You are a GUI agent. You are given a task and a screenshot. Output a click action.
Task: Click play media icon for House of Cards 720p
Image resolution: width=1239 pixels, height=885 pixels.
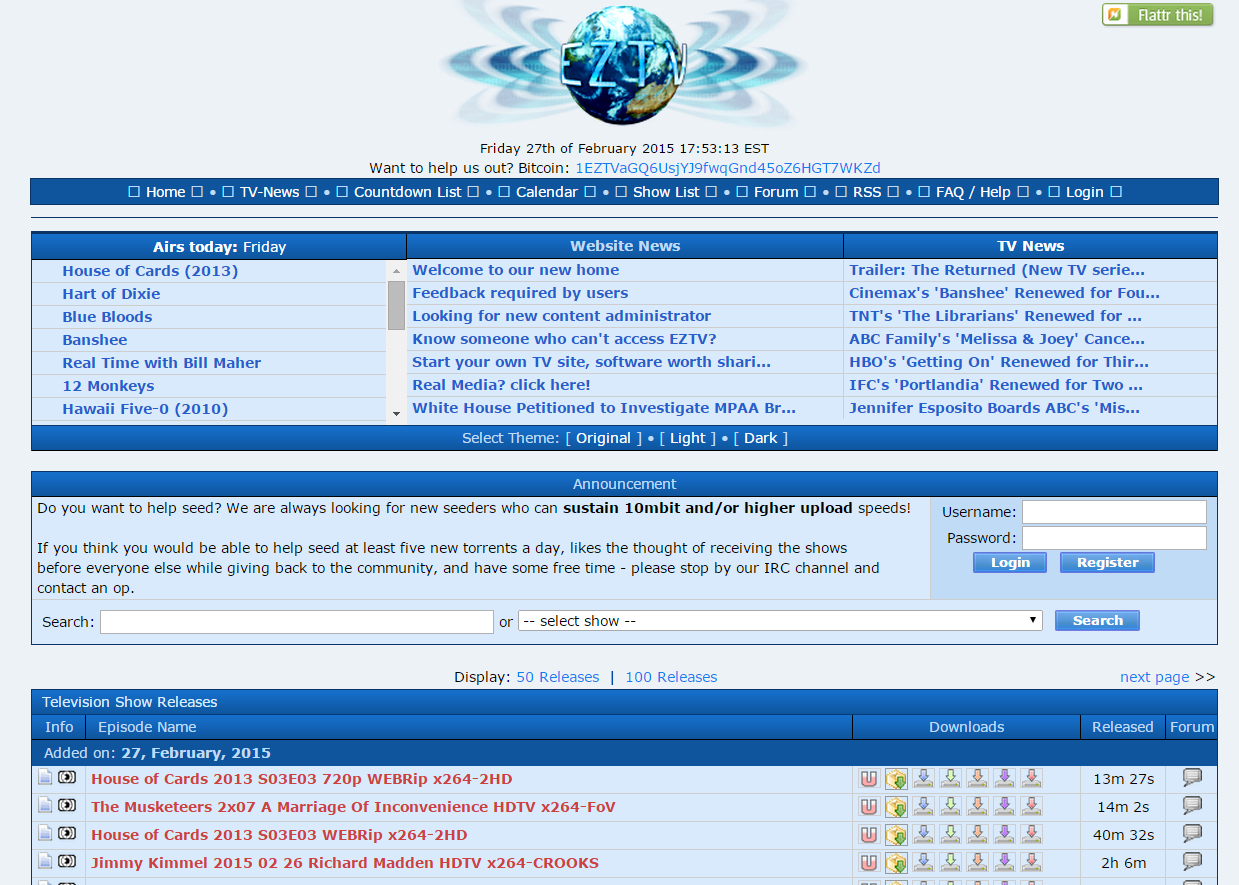pos(67,777)
